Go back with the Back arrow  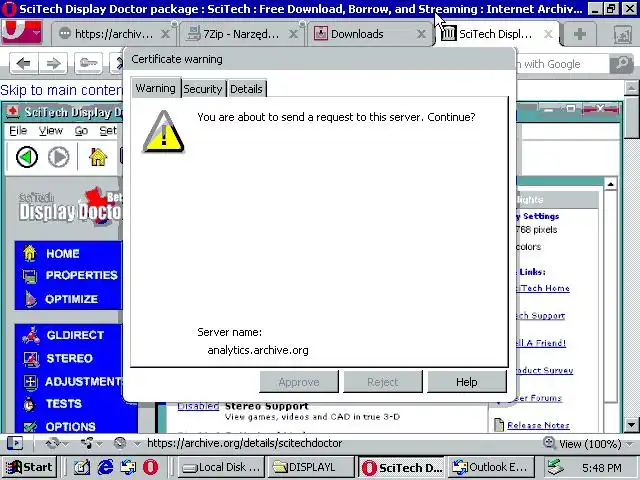[24, 64]
